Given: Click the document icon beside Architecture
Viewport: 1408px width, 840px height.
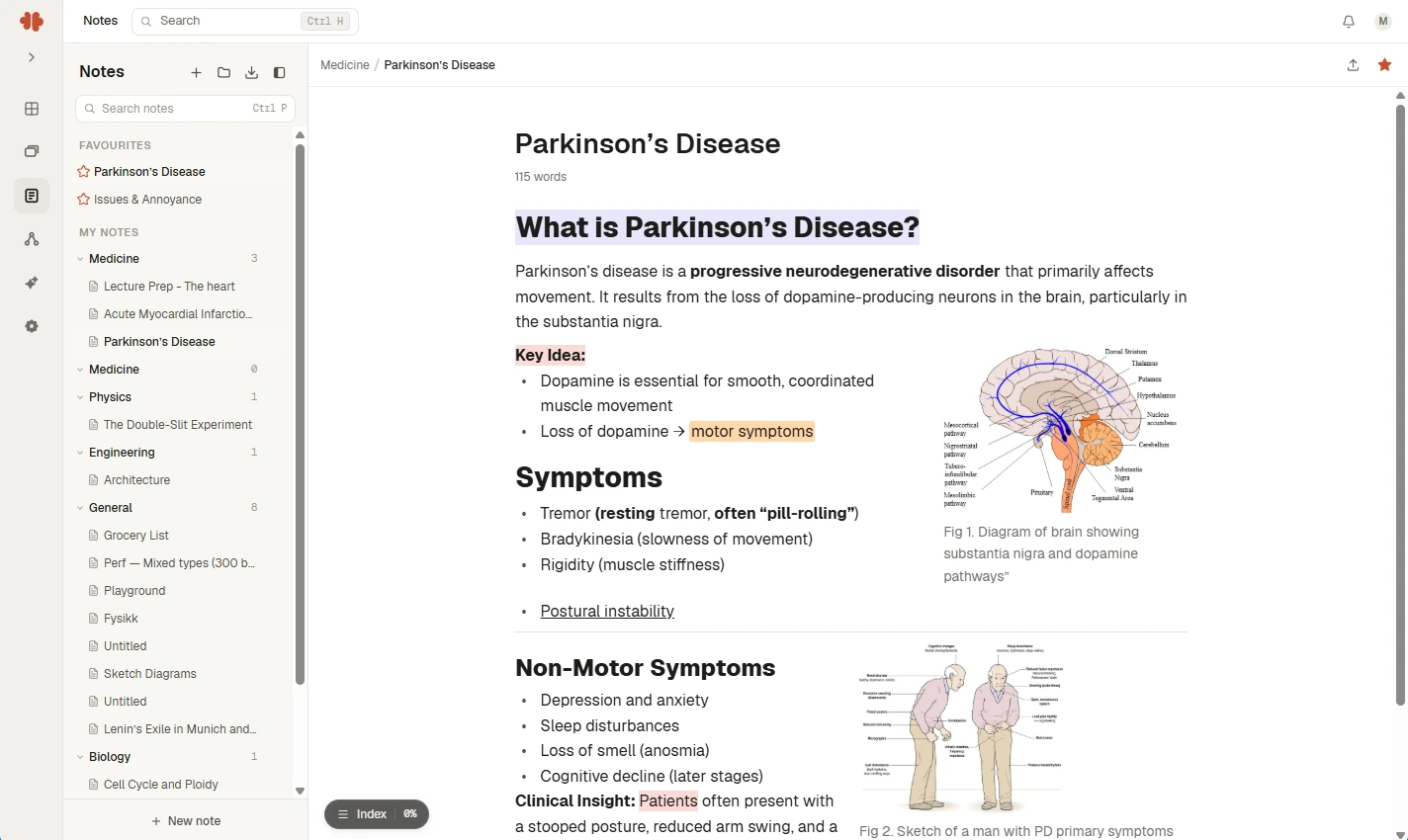Looking at the screenshot, I should coord(94,480).
